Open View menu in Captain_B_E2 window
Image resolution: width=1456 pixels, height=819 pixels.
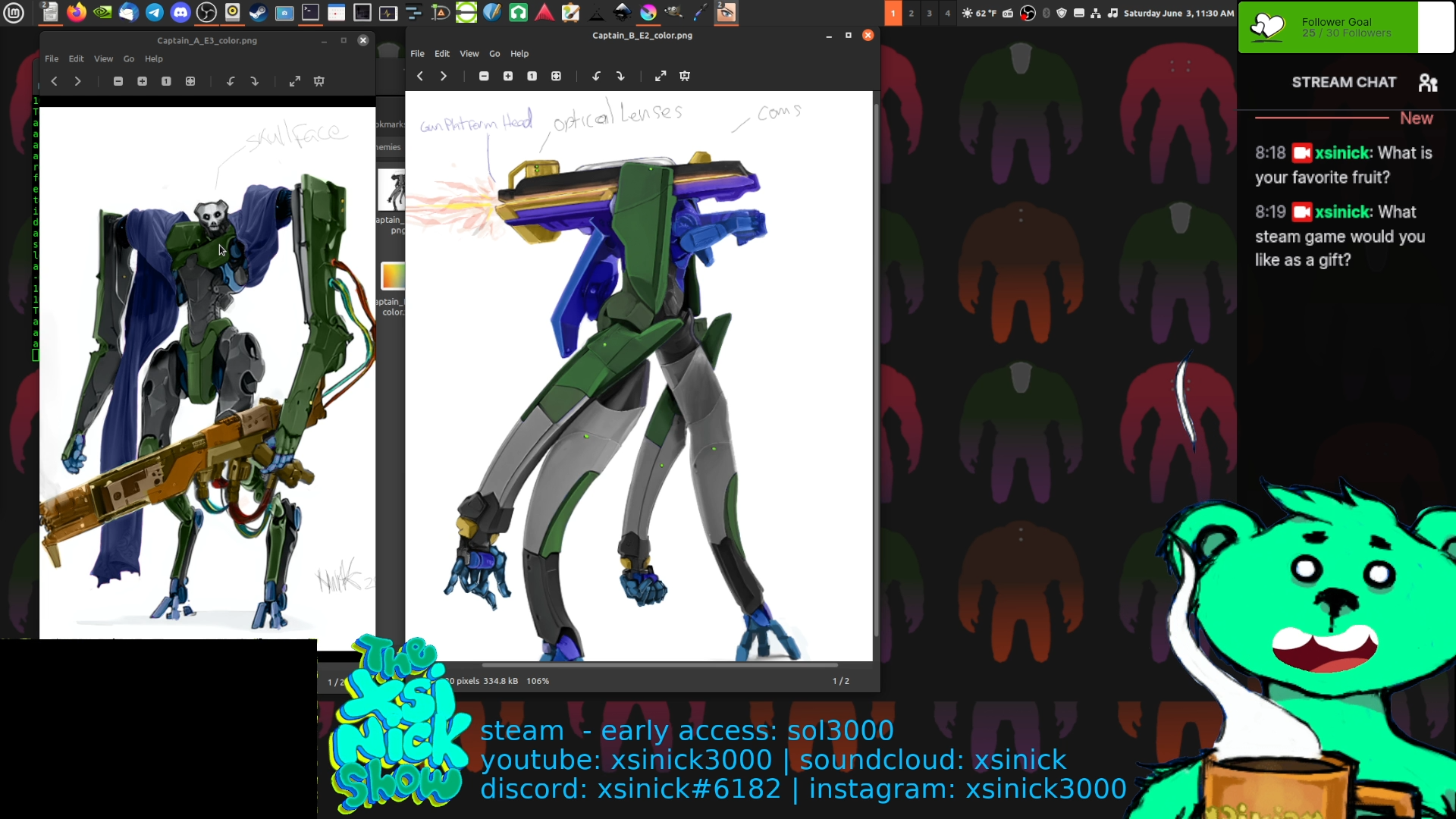tap(469, 54)
